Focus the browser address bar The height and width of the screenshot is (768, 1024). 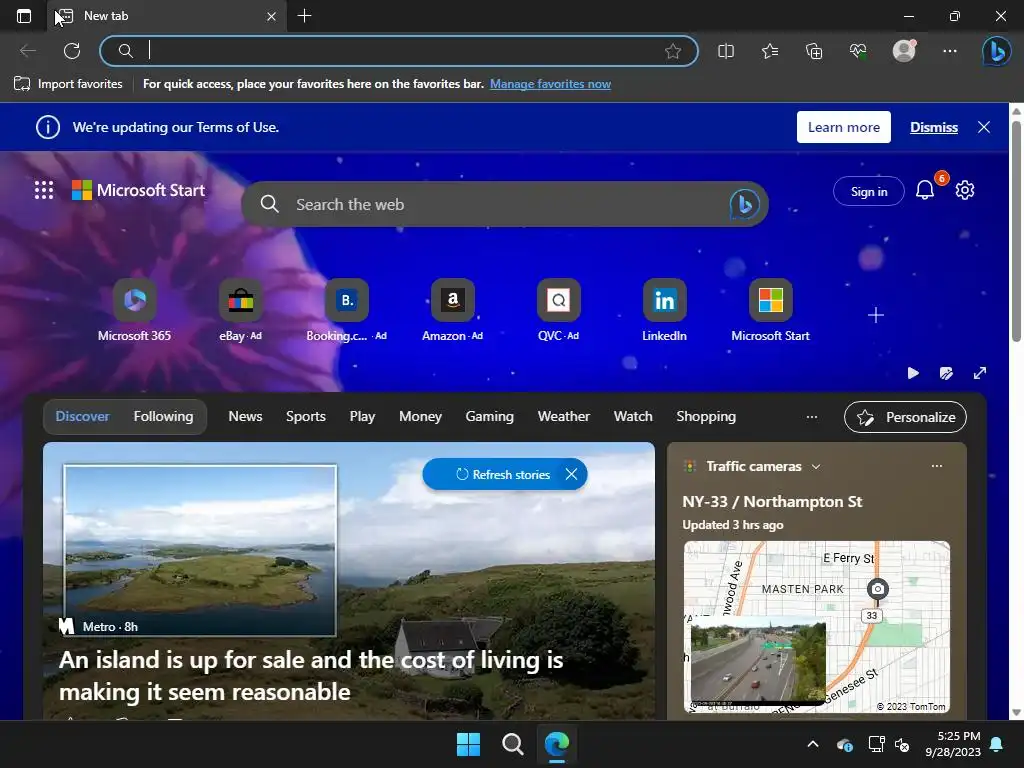coord(398,51)
